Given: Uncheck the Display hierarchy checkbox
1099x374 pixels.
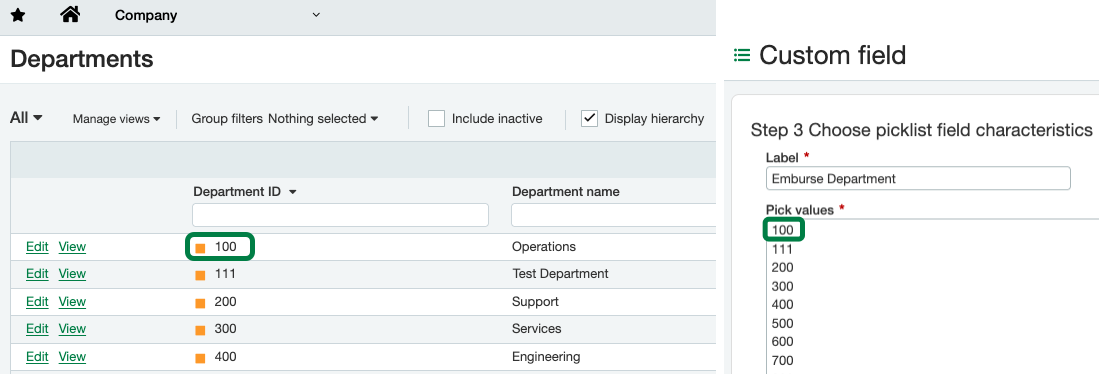Looking at the screenshot, I should [589, 118].
